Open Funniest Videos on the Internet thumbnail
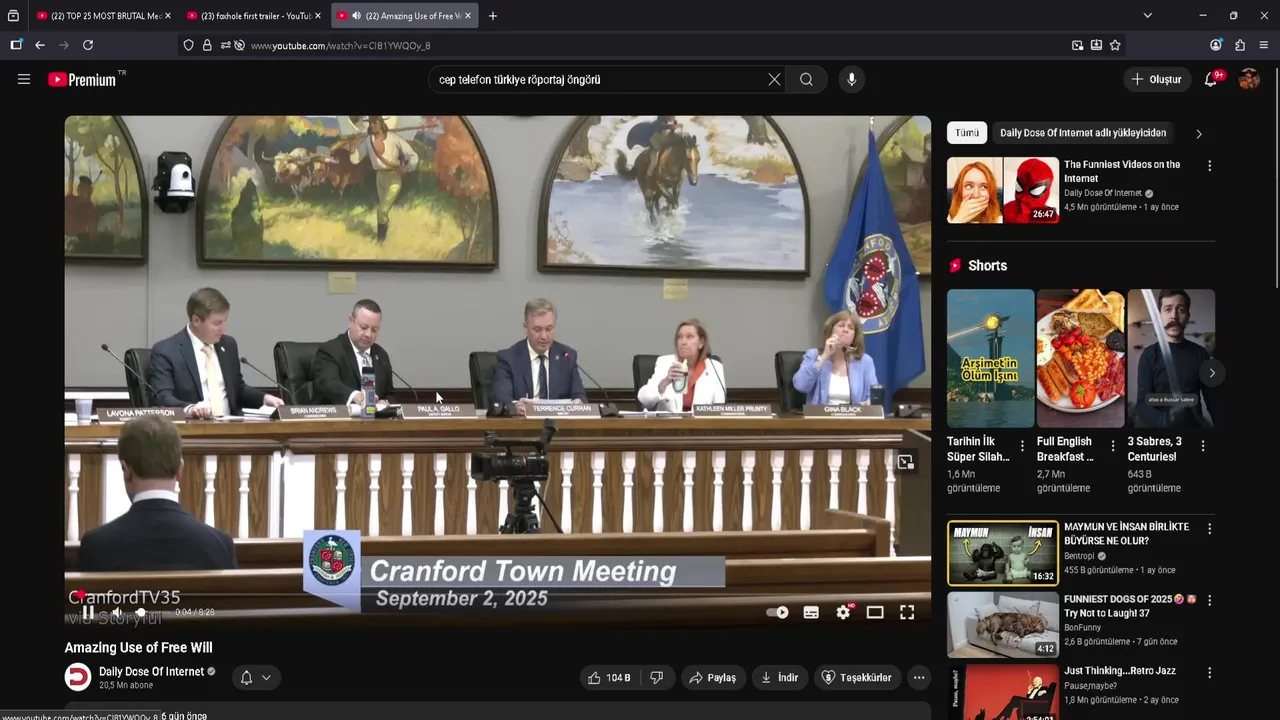This screenshot has height=720, width=1280. 1003,190
